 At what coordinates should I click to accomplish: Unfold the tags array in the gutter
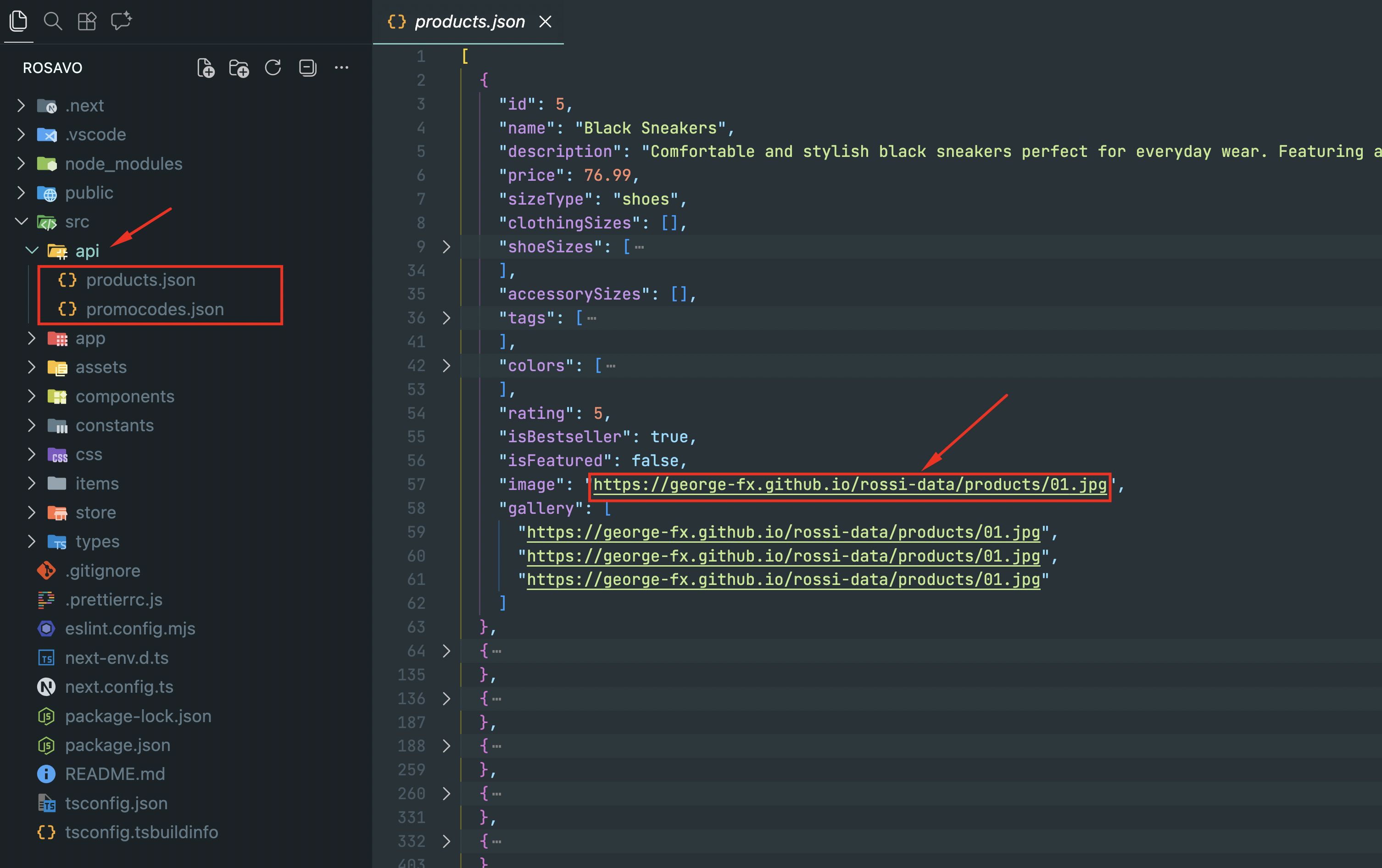click(x=446, y=318)
